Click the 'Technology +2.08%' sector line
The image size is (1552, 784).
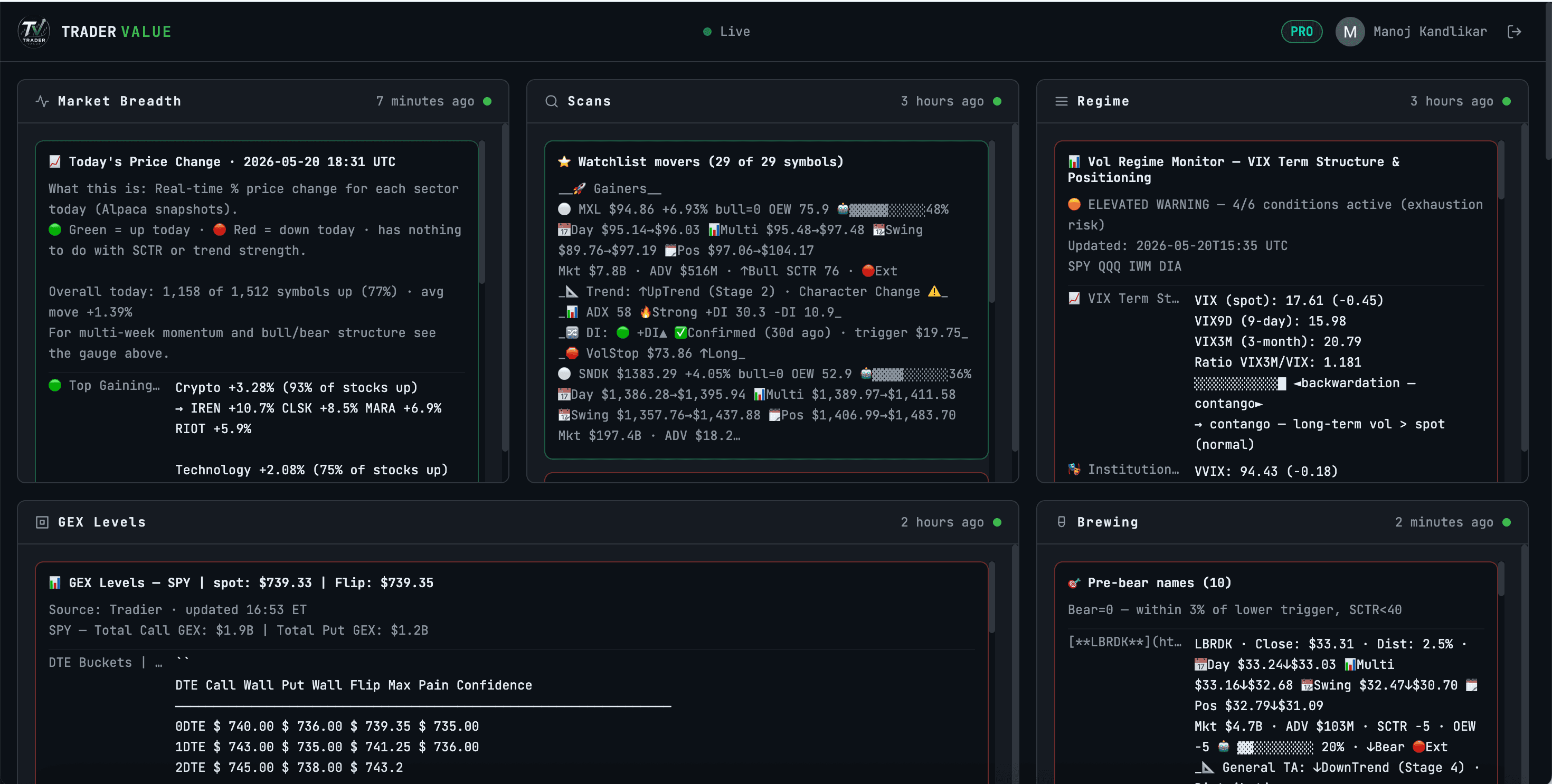pyautogui.click(x=311, y=470)
